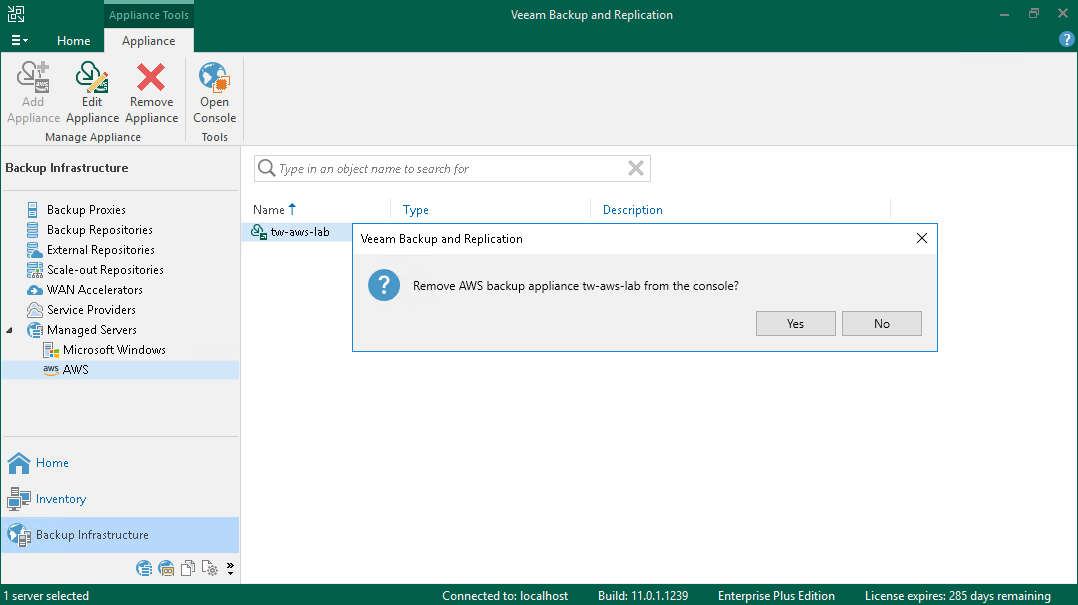Image resolution: width=1078 pixels, height=605 pixels.
Task: Click the Connected to: localhost status text
Action: click(x=505, y=595)
